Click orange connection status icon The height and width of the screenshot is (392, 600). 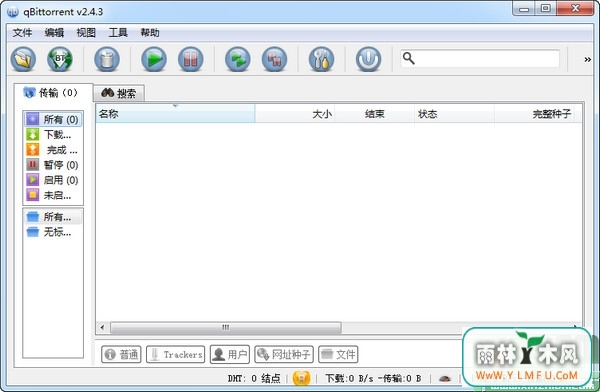pos(301,379)
